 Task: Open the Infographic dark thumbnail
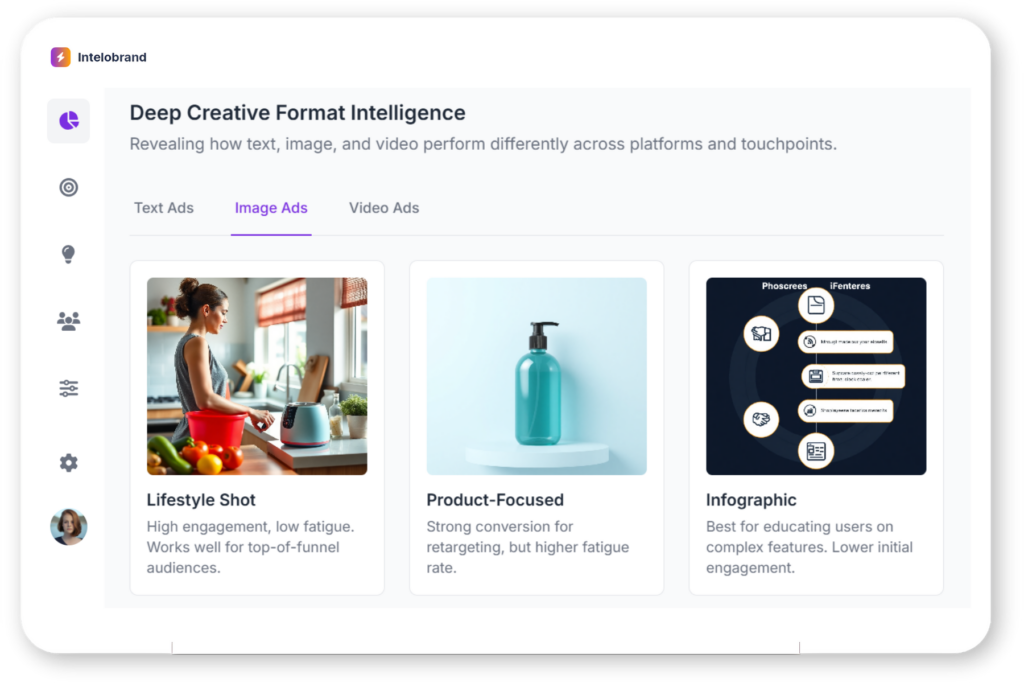pos(816,376)
